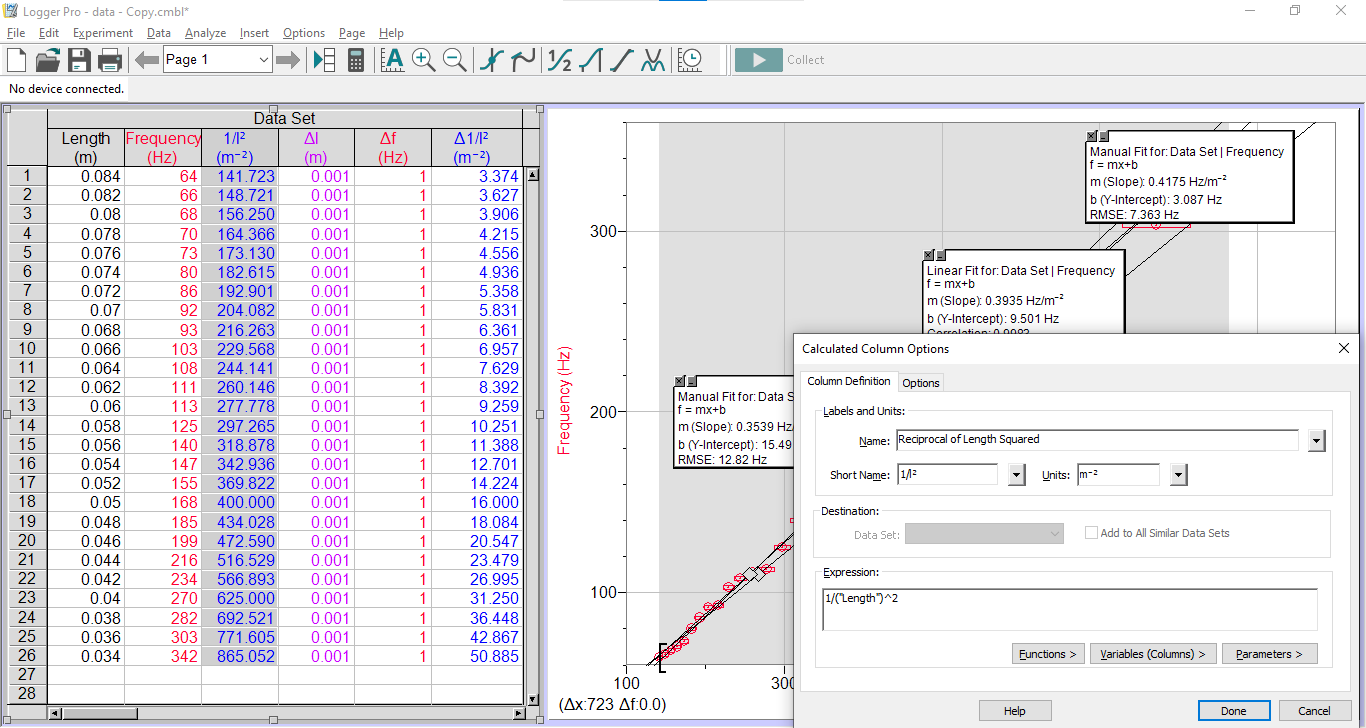Open the Short Name dropdown arrow

(x=1017, y=475)
